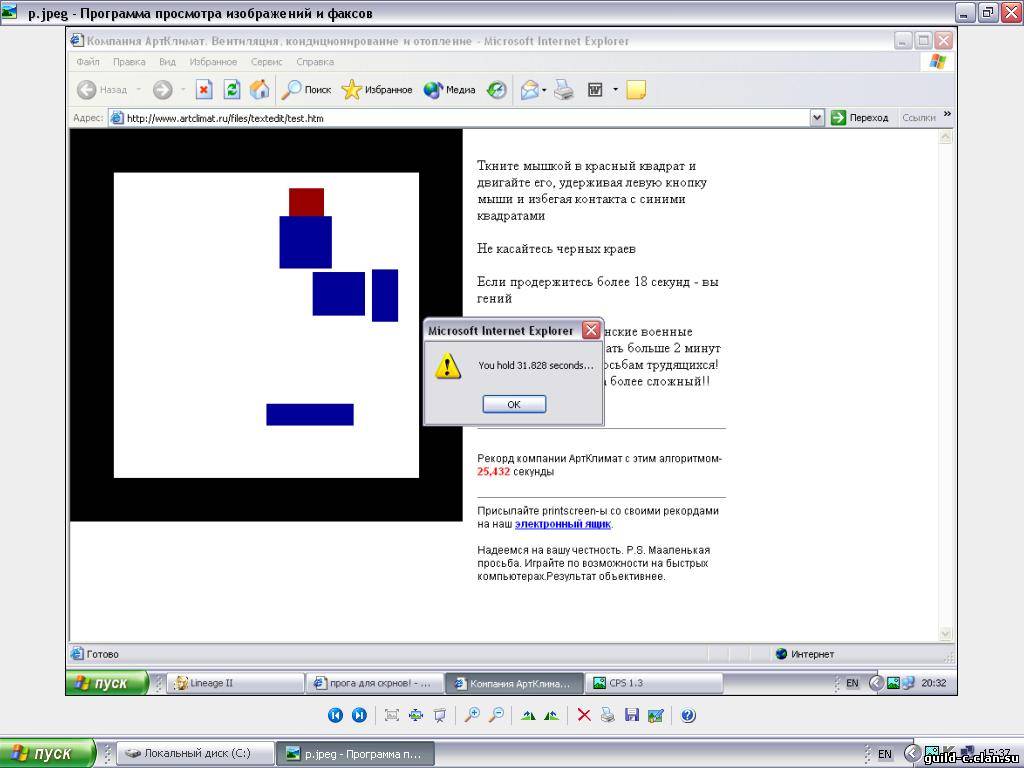1024x768 pixels.
Task: Click the yellow note icon in IE toolbar
Action: click(636, 89)
